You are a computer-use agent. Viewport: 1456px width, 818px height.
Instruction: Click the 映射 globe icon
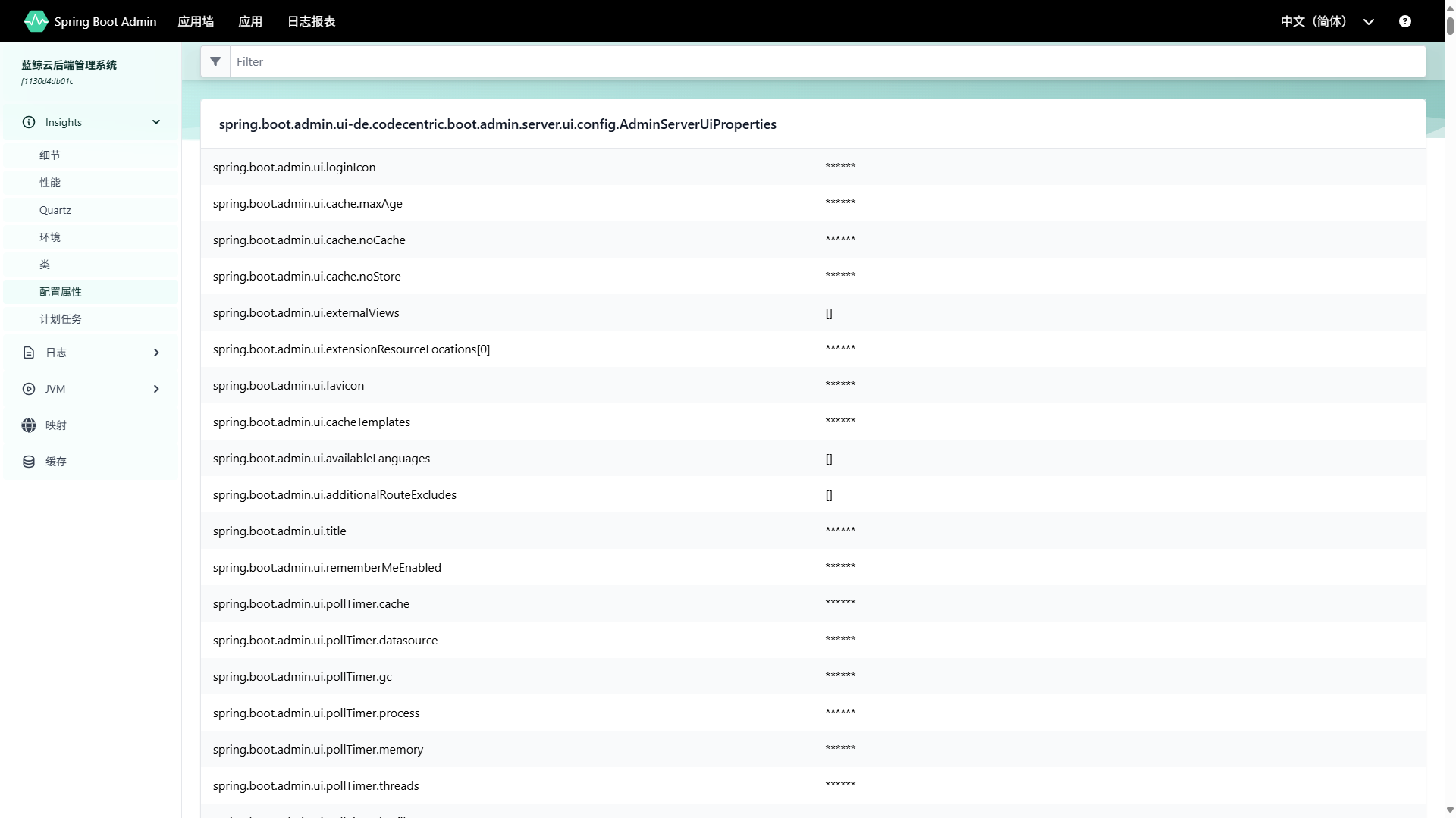29,425
